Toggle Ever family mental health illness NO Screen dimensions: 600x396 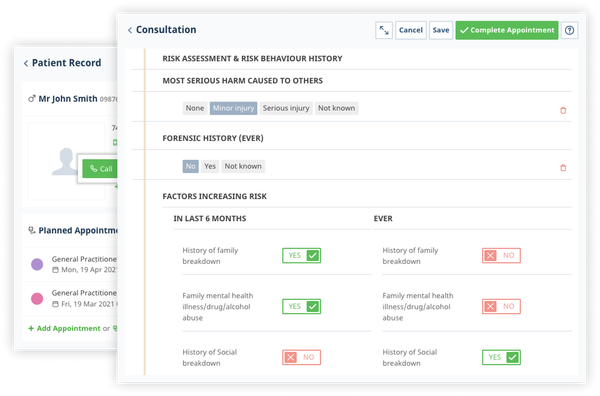click(x=501, y=306)
